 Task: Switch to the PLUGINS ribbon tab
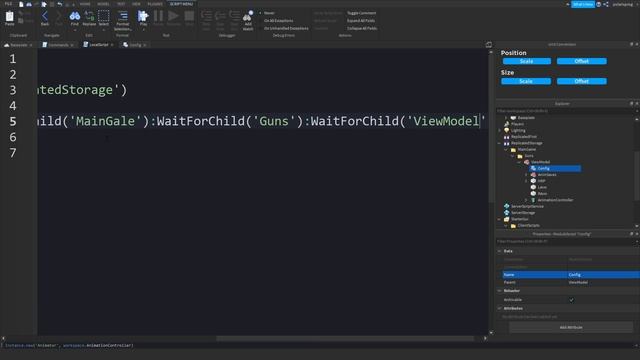coord(155,4)
